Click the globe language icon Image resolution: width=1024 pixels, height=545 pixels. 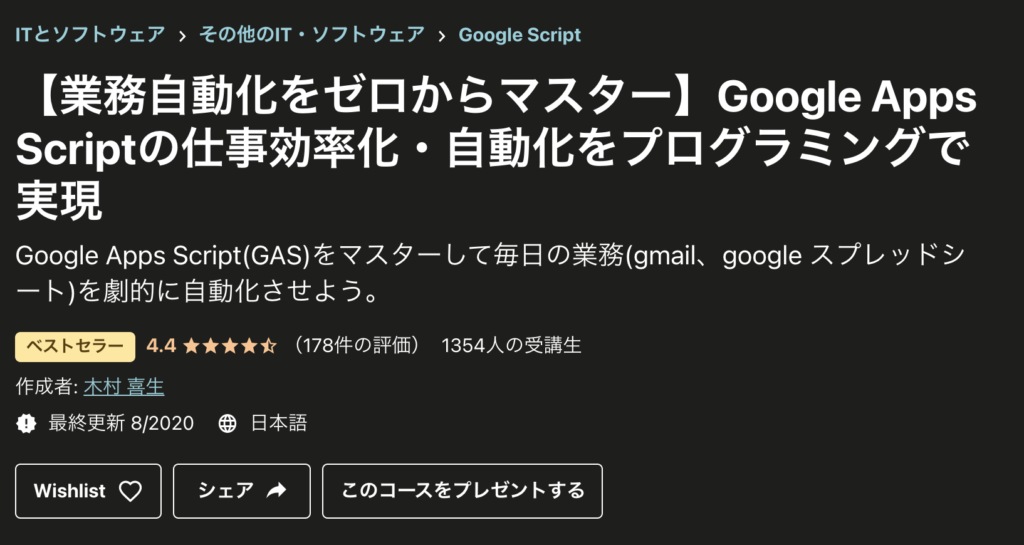coord(228,423)
